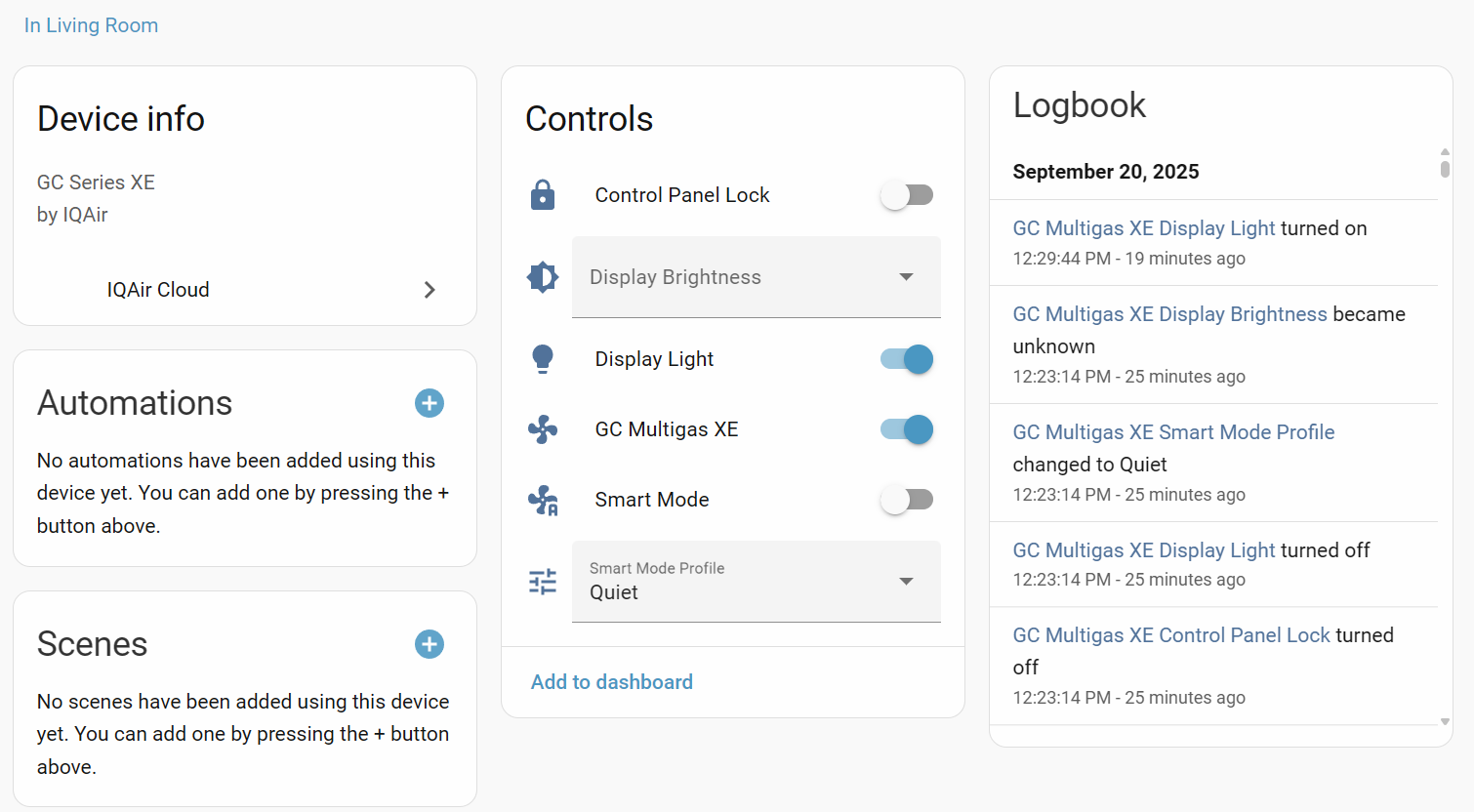Image resolution: width=1474 pixels, height=812 pixels.
Task: Click the Logbook scrollbar down arrow
Action: click(1445, 722)
